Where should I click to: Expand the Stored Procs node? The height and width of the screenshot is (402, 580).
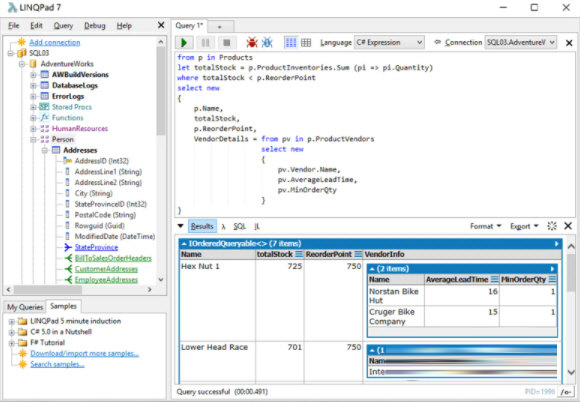click(x=33, y=107)
